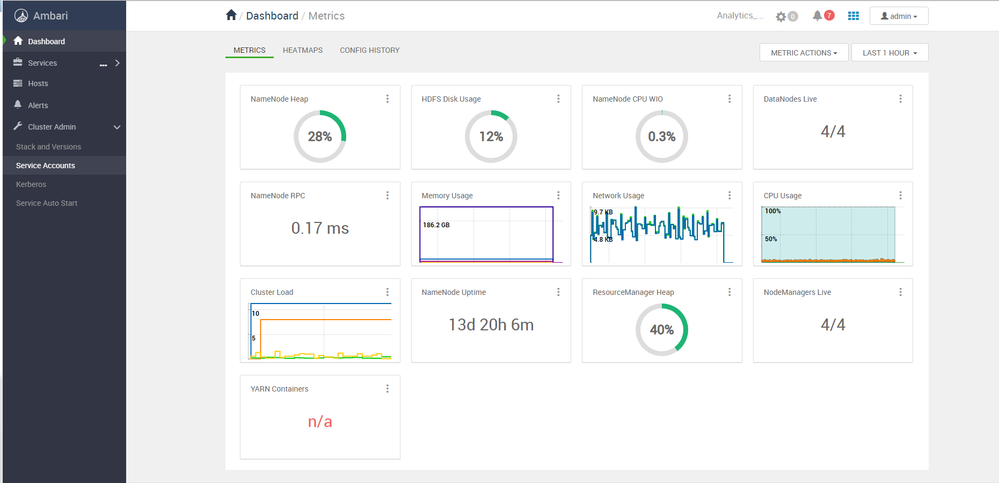
Task: Switch to the Heatmaps tab
Action: point(303,50)
